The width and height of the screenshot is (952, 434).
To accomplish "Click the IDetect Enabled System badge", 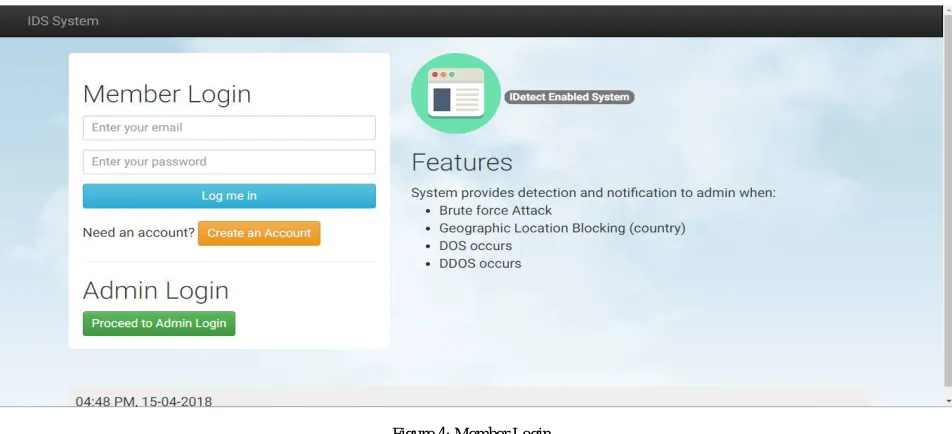I will [569, 97].
